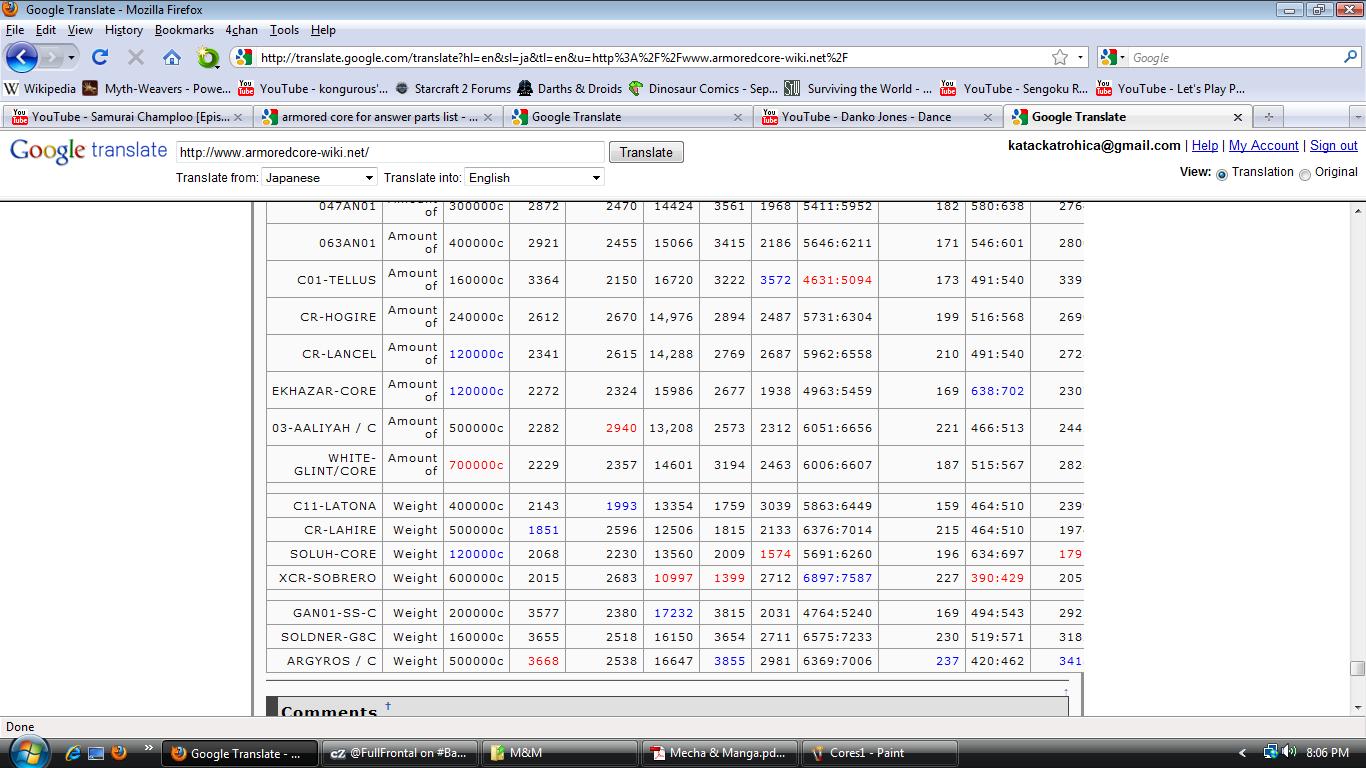Close the armored core parts list tab

tap(488, 117)
